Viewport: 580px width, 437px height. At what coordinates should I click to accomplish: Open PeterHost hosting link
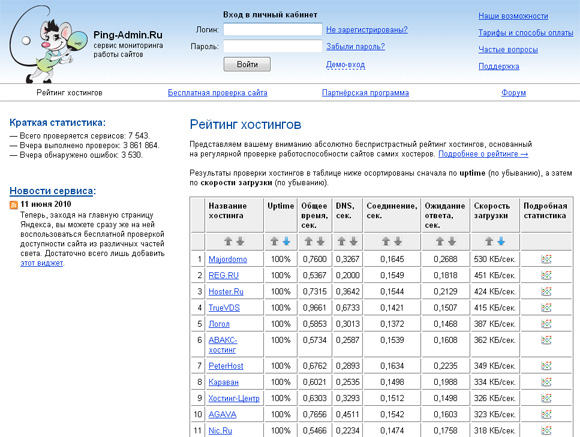coord(226,366)
